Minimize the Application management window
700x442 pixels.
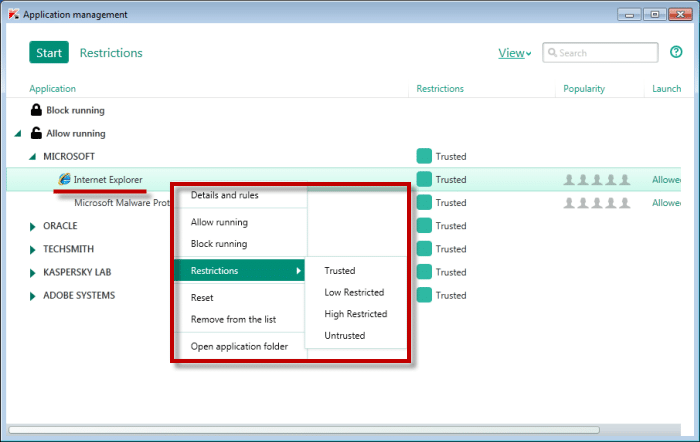tap(629, 15)
